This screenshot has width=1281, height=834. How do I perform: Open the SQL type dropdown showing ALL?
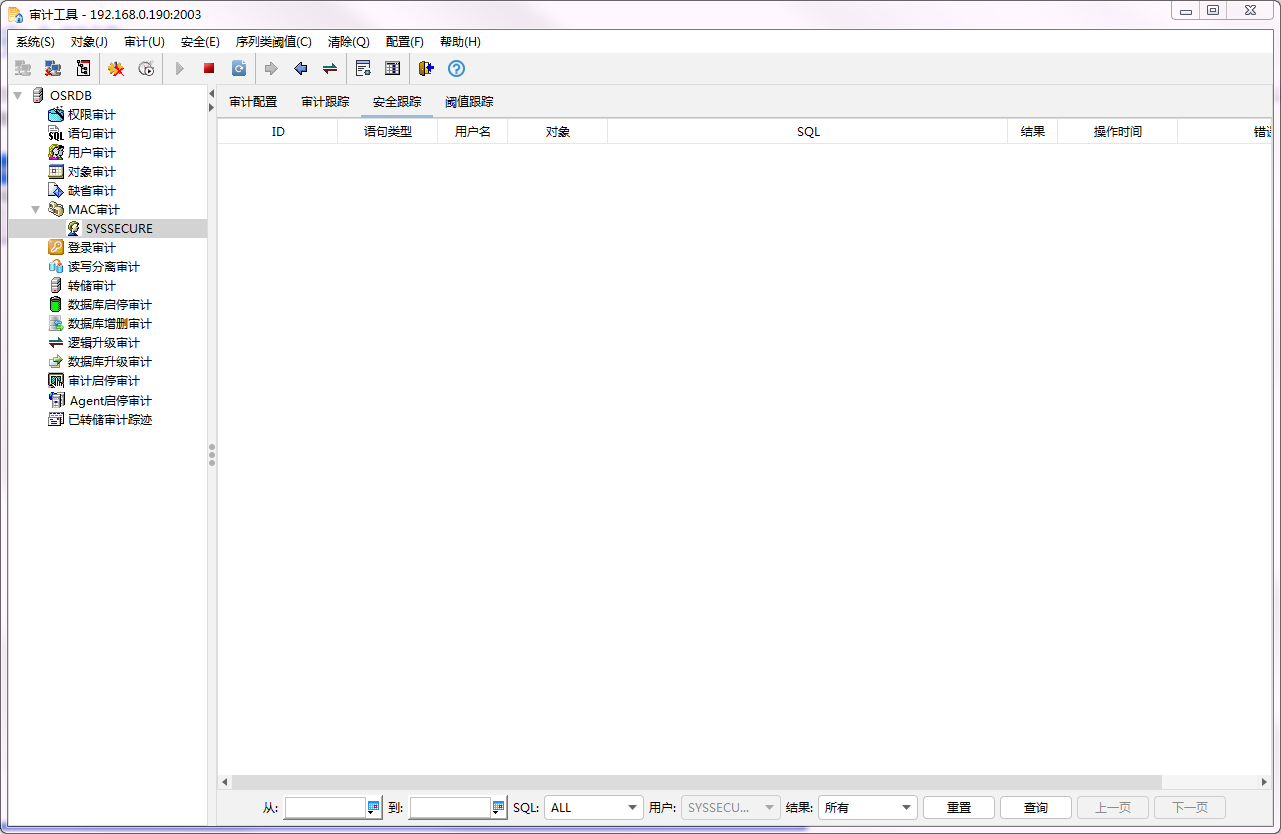point(593,807)
